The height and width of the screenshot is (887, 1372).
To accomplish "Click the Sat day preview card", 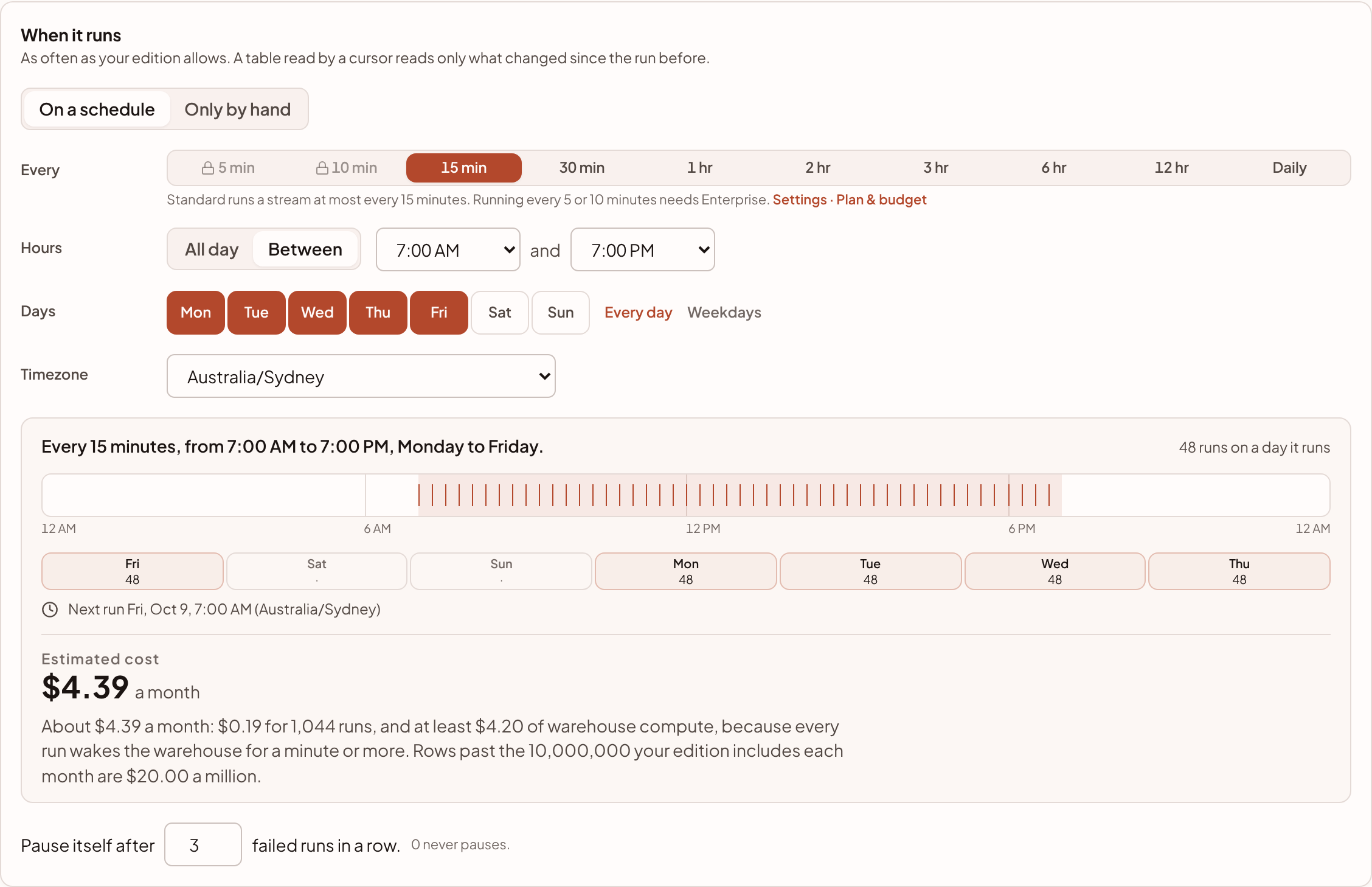I will coord(317,571).
